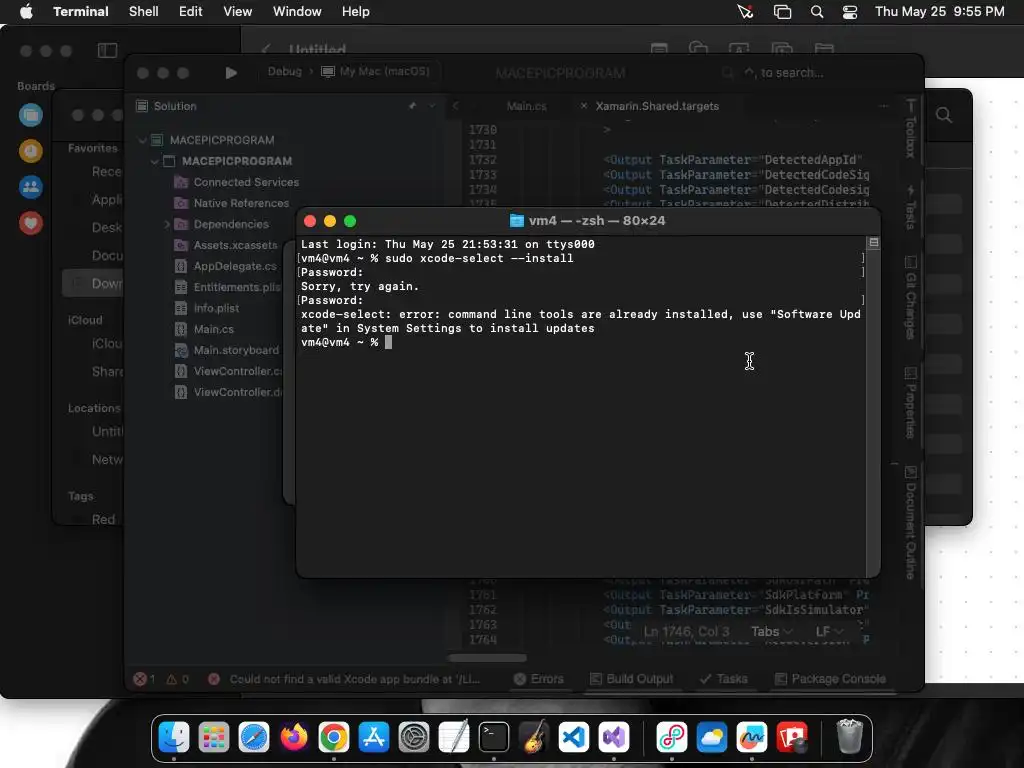The width and height of the screenshot is (1024, 768).
Task: Launch GarageBand from the dock
Action: 534,738
